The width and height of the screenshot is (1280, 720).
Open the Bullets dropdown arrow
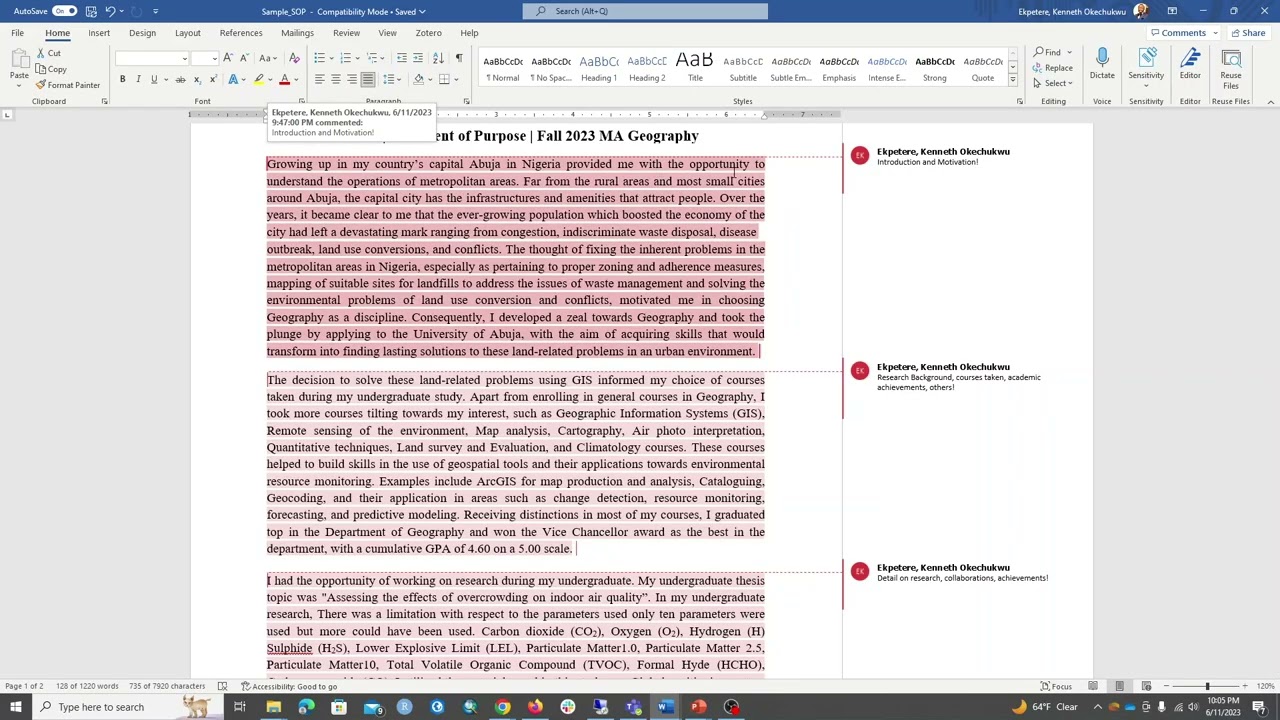tap(333, 58)
